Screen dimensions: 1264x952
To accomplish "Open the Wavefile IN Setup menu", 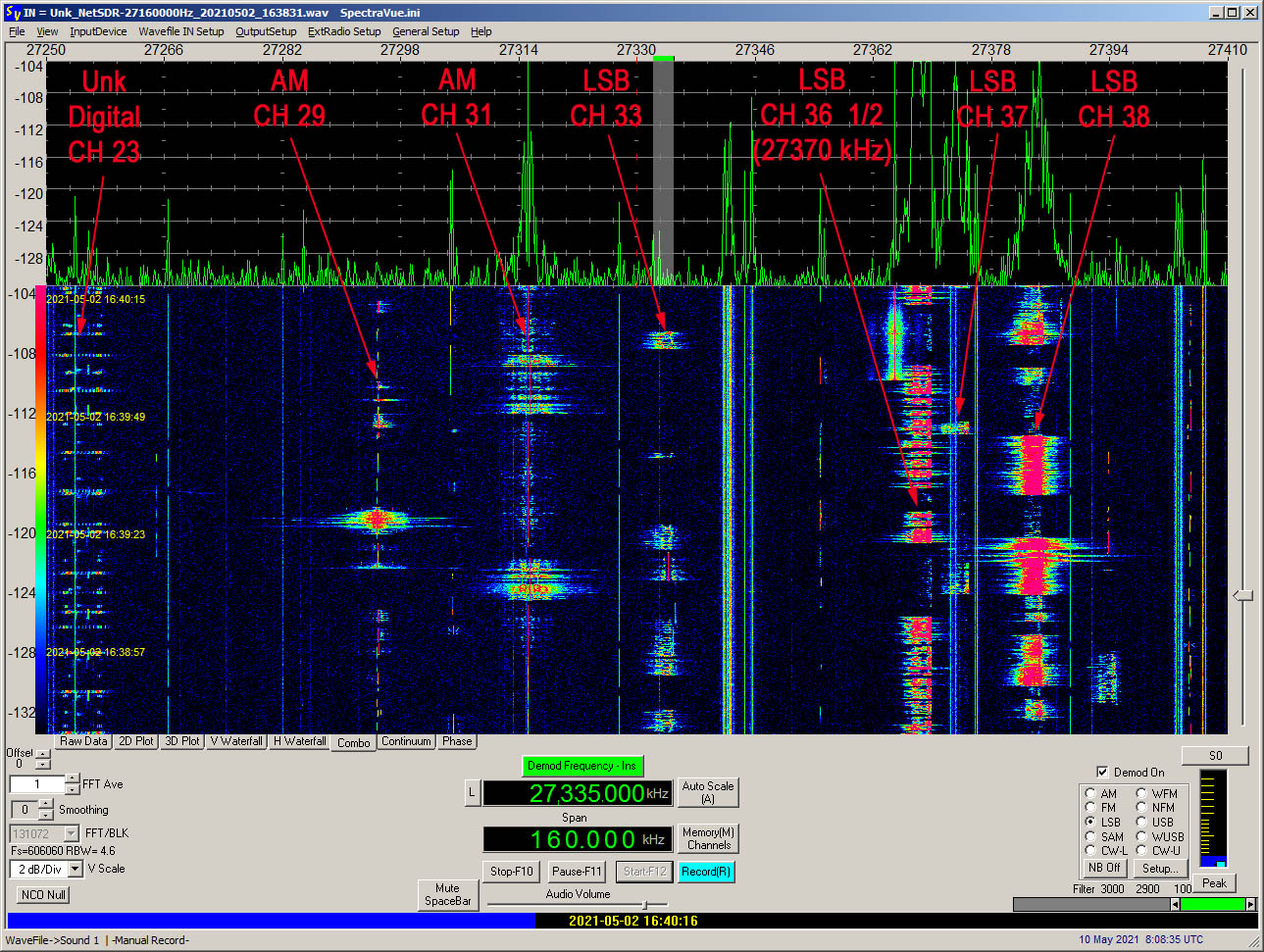I will [181, 31].
